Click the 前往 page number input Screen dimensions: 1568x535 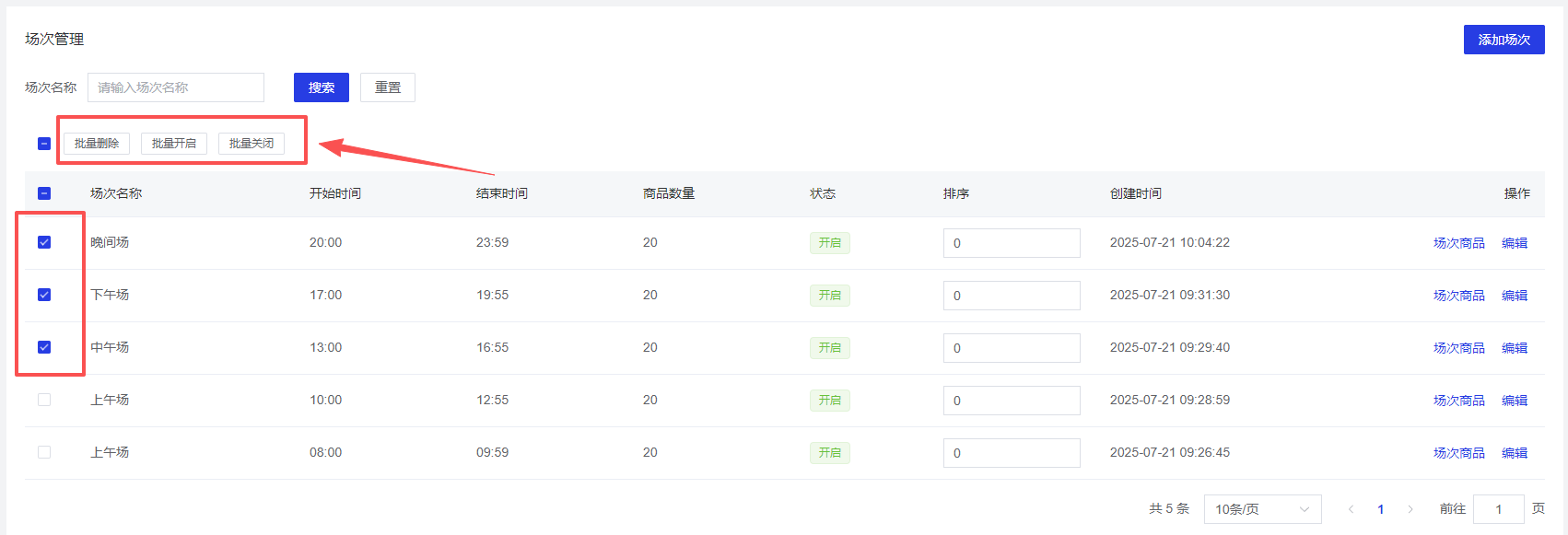tap(1498, 509)
